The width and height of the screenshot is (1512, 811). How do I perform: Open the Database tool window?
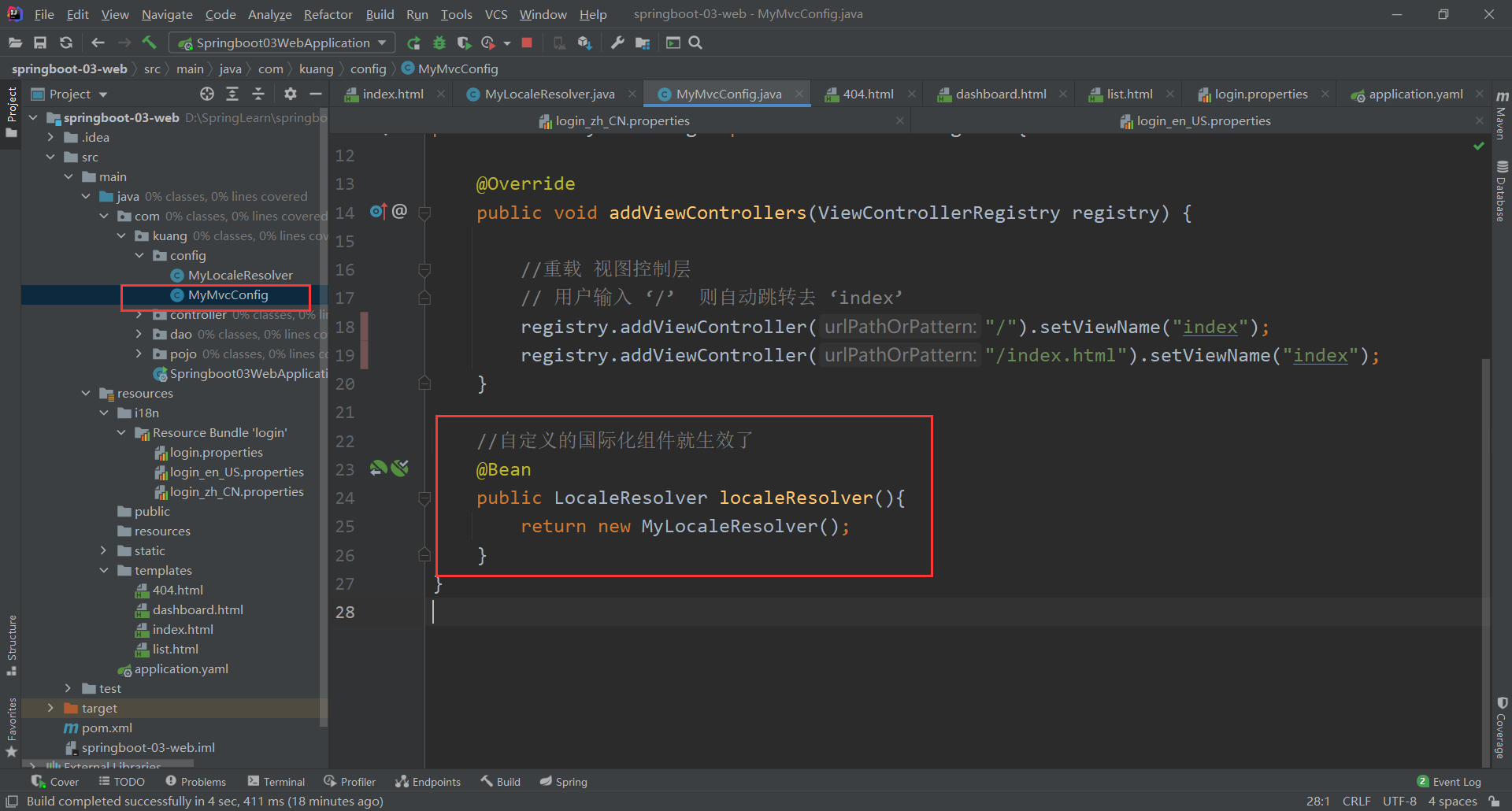tap(1501, 192)
